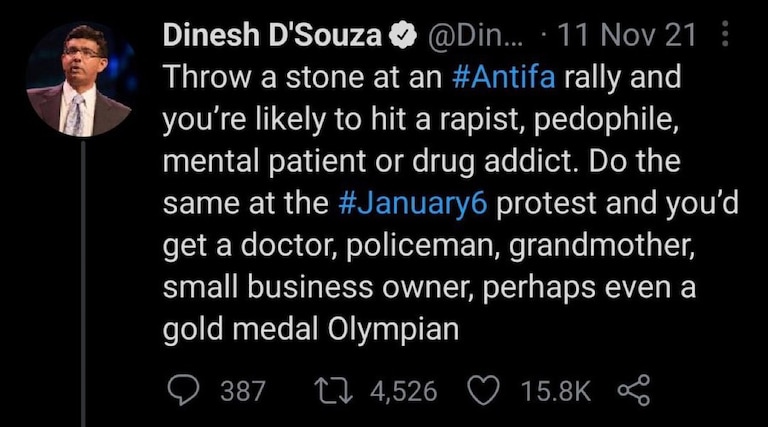Screen dimensions: 768x427
Task: Click the 4,526 retweets count
Action: tap(403, 391)
